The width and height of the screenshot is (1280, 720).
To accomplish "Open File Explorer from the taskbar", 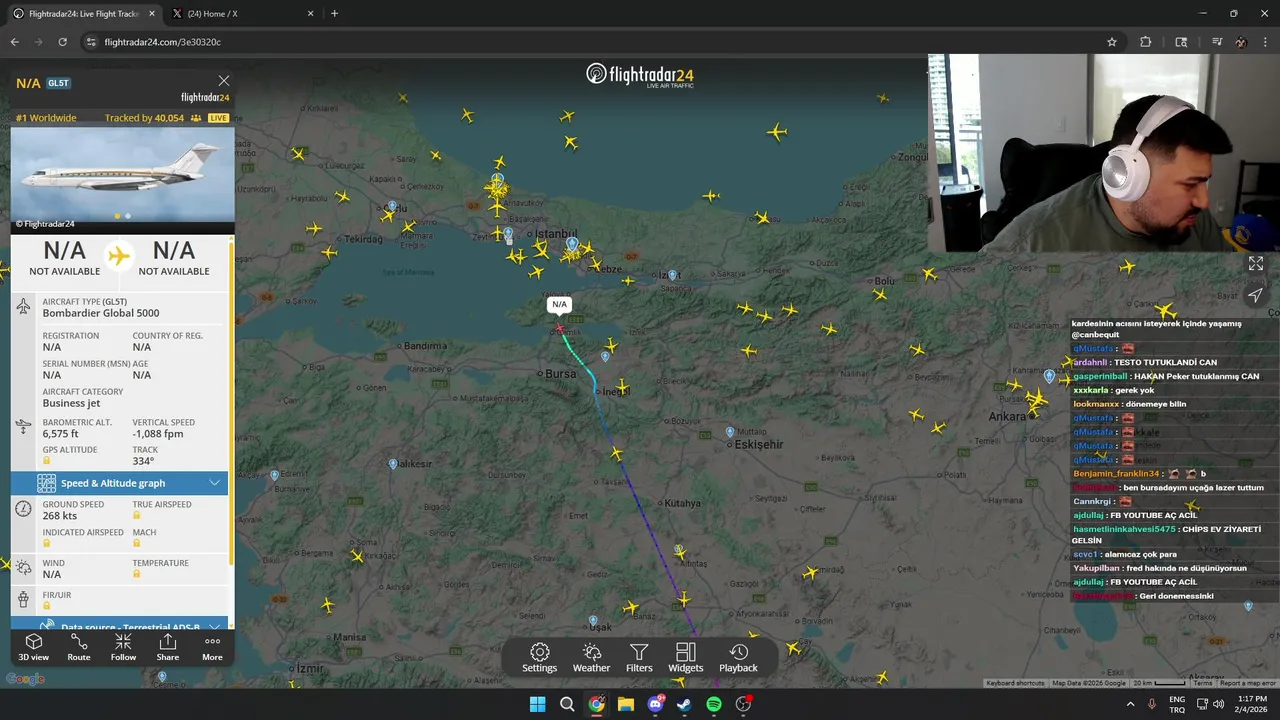I will click(626, 704).
